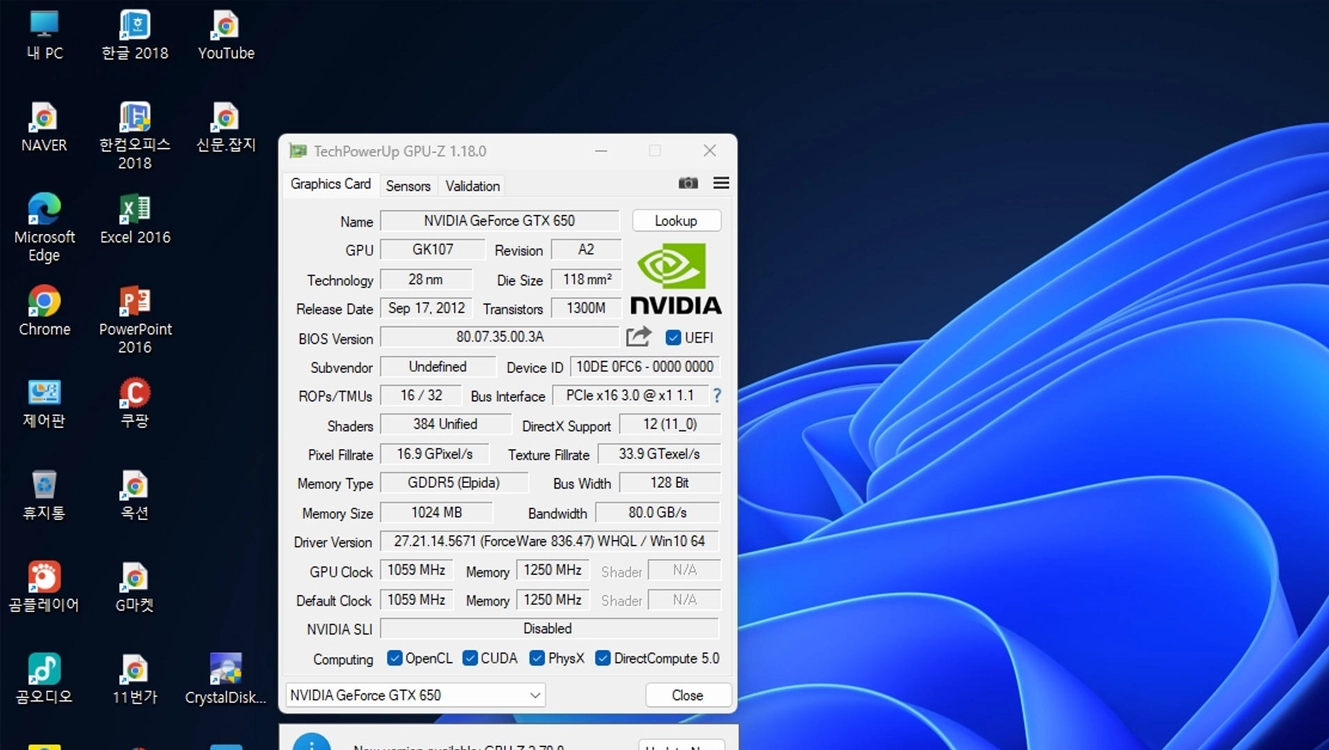The image size is (1329, 750).
Task: Launch CrystalDisk desktop icon
Action: 226,679
